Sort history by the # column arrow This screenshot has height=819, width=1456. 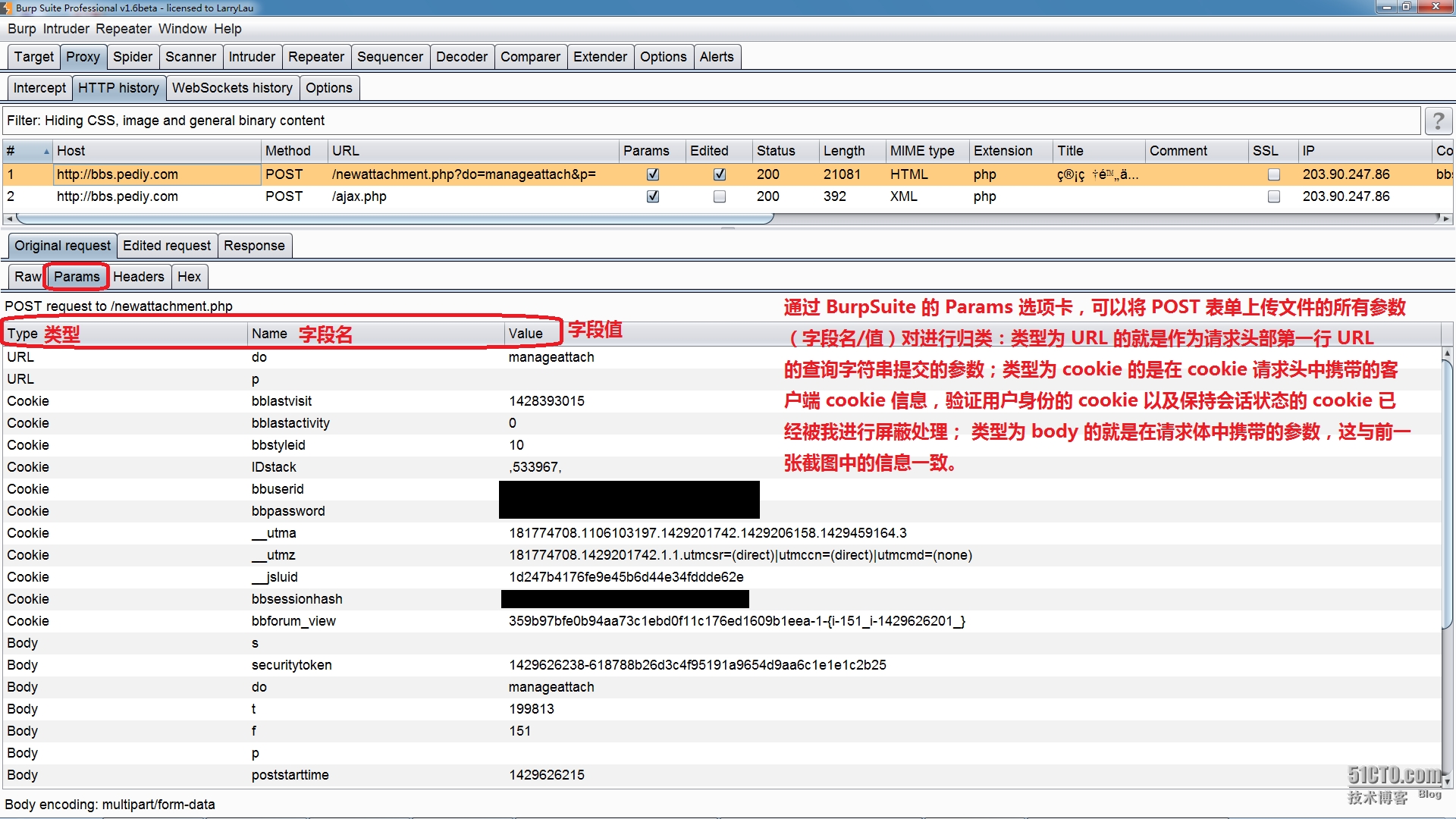tap(46, 151)
